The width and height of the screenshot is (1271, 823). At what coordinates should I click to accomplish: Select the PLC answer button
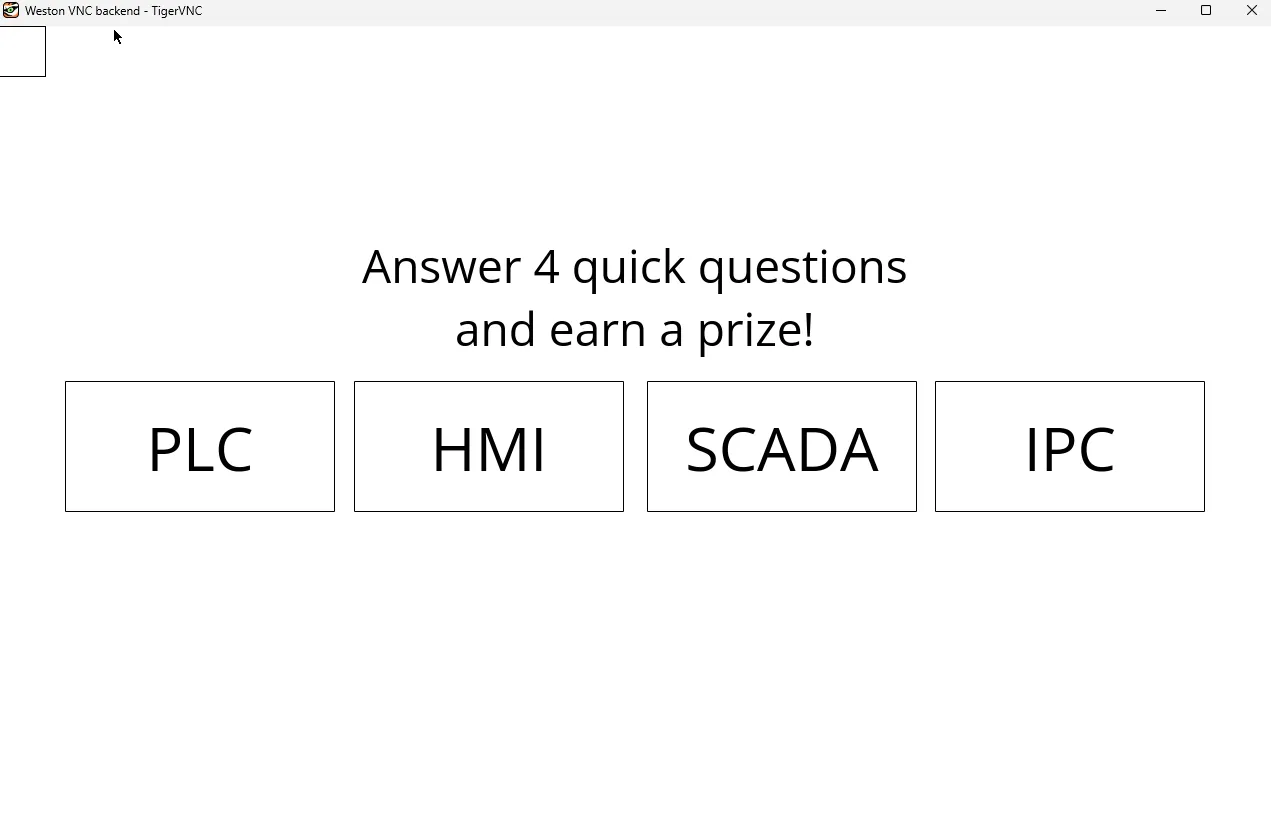(x=200, y=446)
